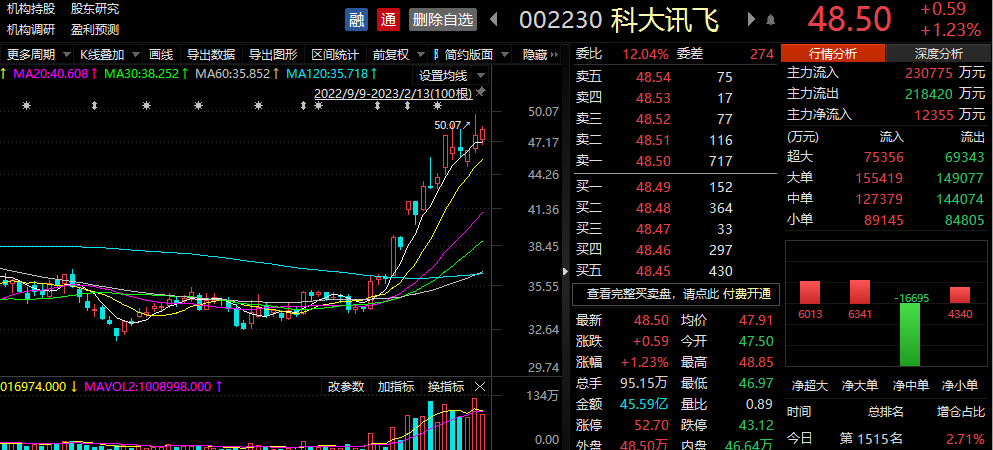Click the 涨停 price 52.70
The height and width of the screenshot is (450, 993).
pyautogui.click(x=652, y=425)
